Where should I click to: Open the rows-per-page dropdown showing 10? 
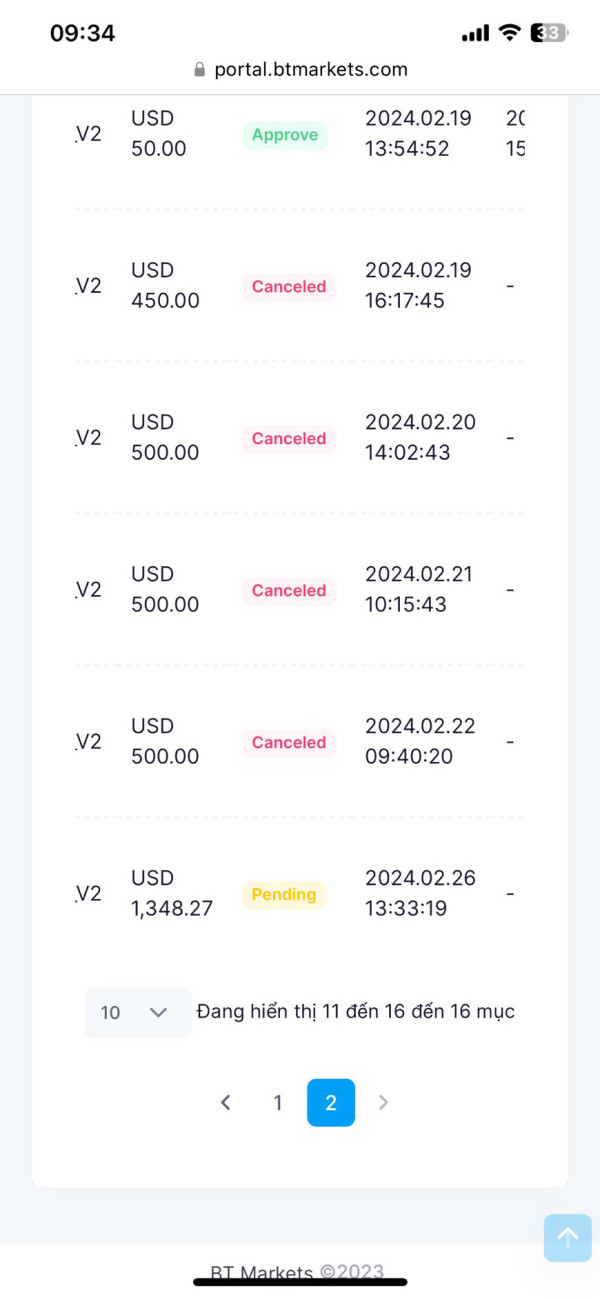[x=137, y=1012]
